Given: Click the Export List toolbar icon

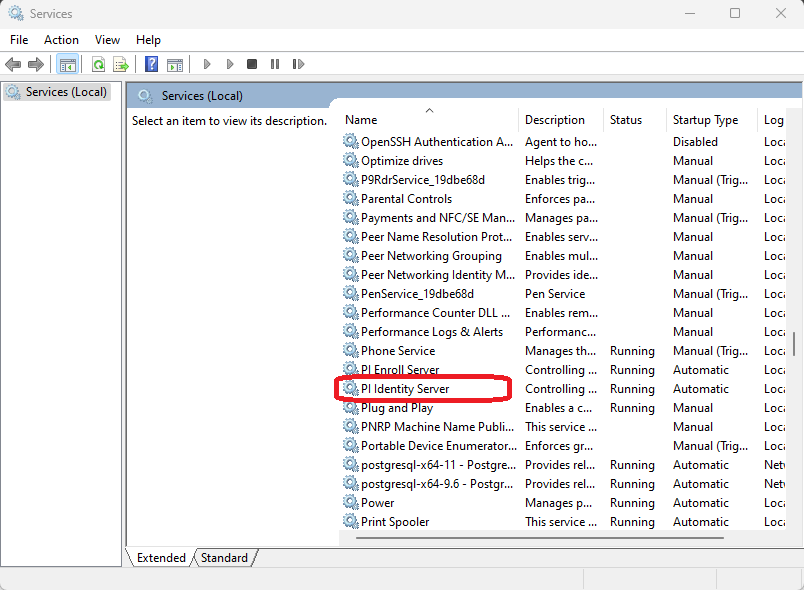Looking at the screenshot, I should 121,65.
